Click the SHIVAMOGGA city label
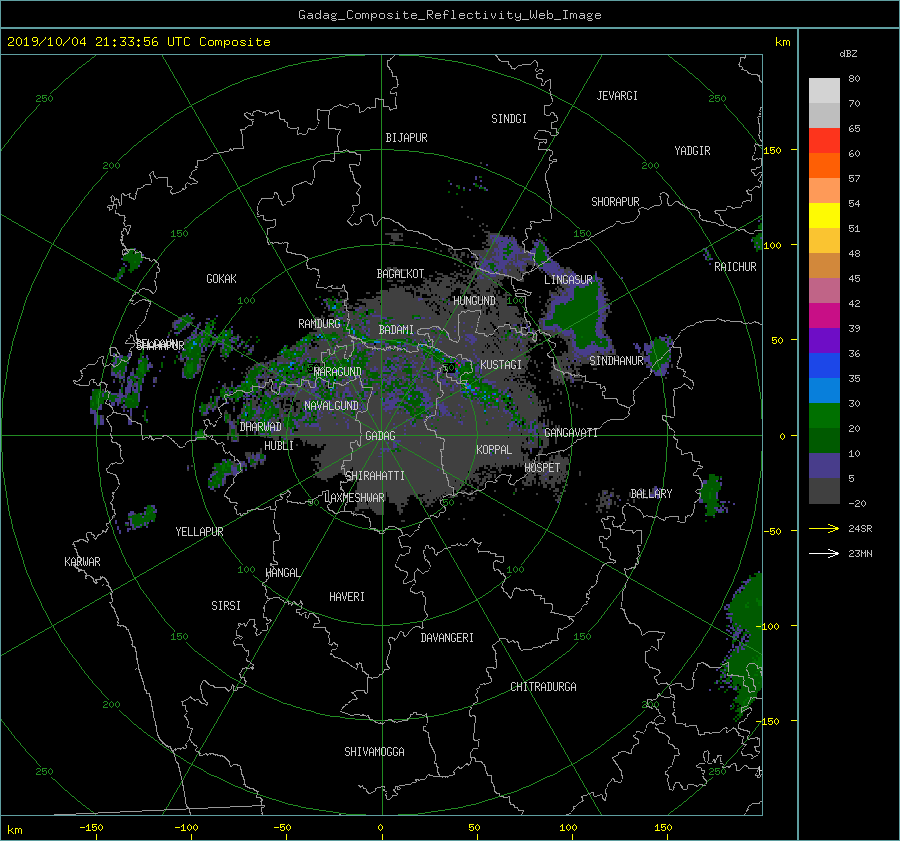This screenshot has height=841, width=900. pyautogui.click(x=374, y=752)
